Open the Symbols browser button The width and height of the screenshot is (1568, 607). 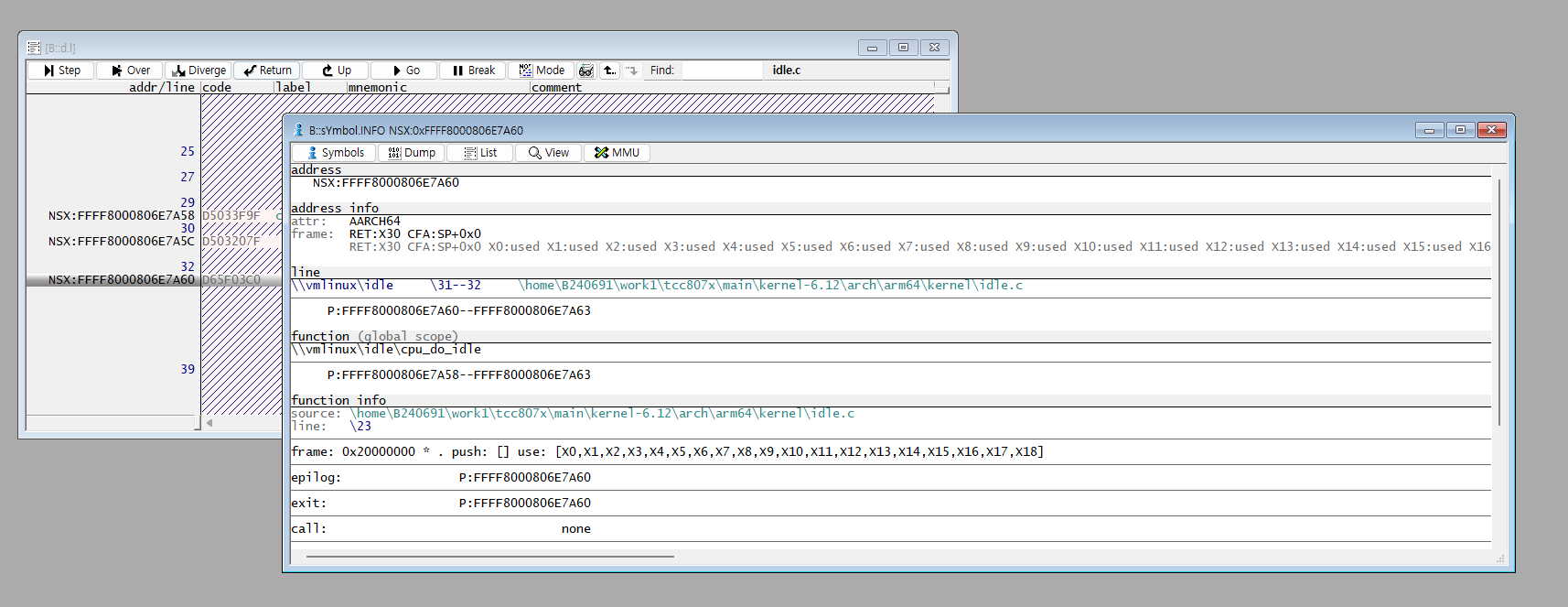coord(335,153)
